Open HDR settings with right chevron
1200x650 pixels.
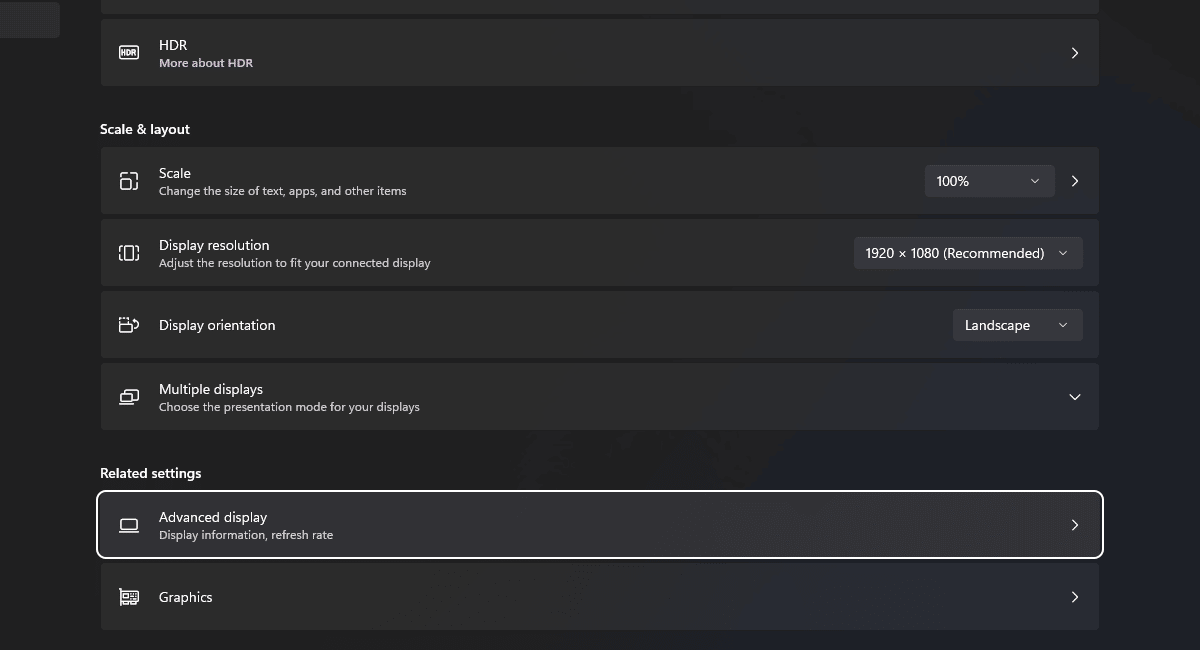1075,53
